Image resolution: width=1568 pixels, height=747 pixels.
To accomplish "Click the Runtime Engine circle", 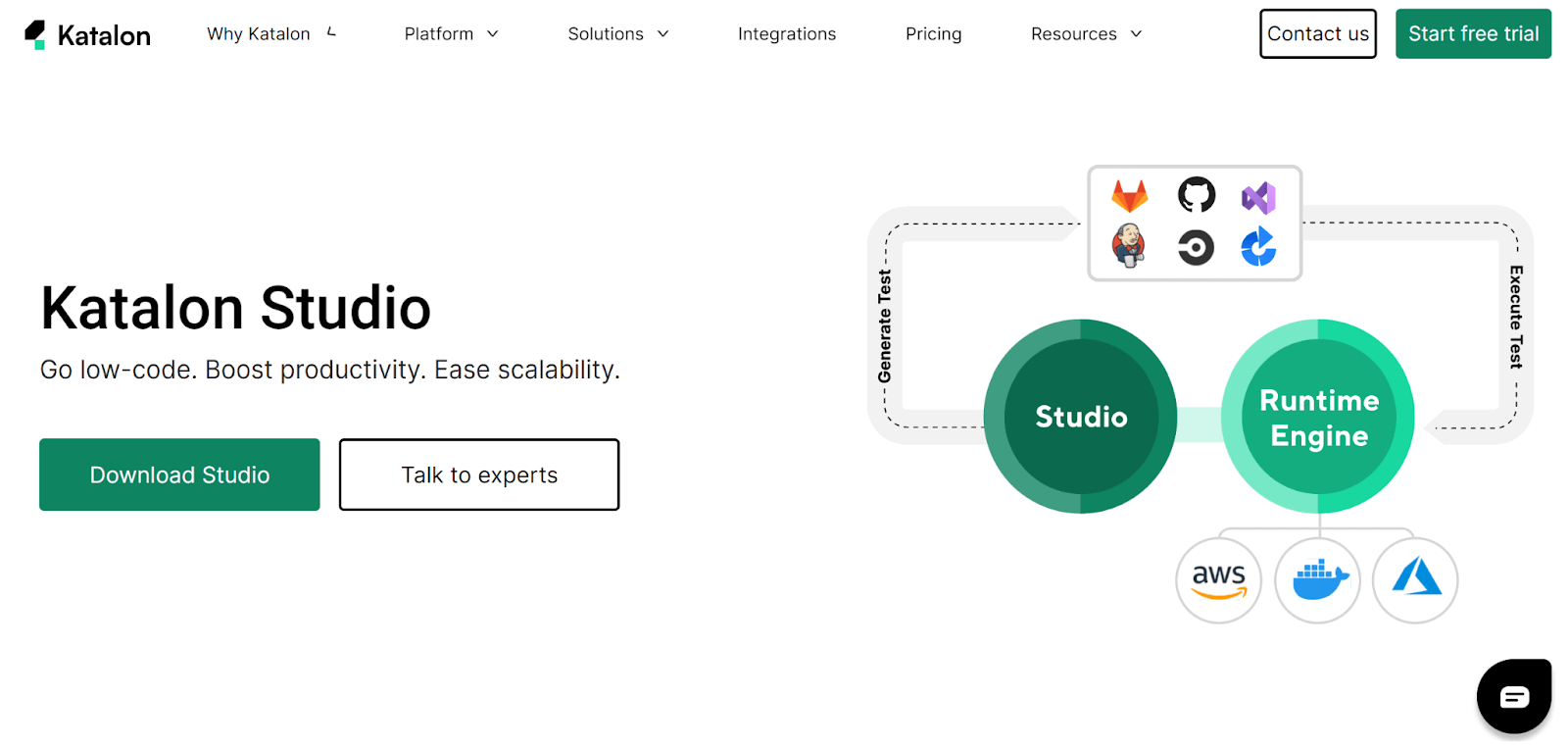I will (x=1318, y=417).
